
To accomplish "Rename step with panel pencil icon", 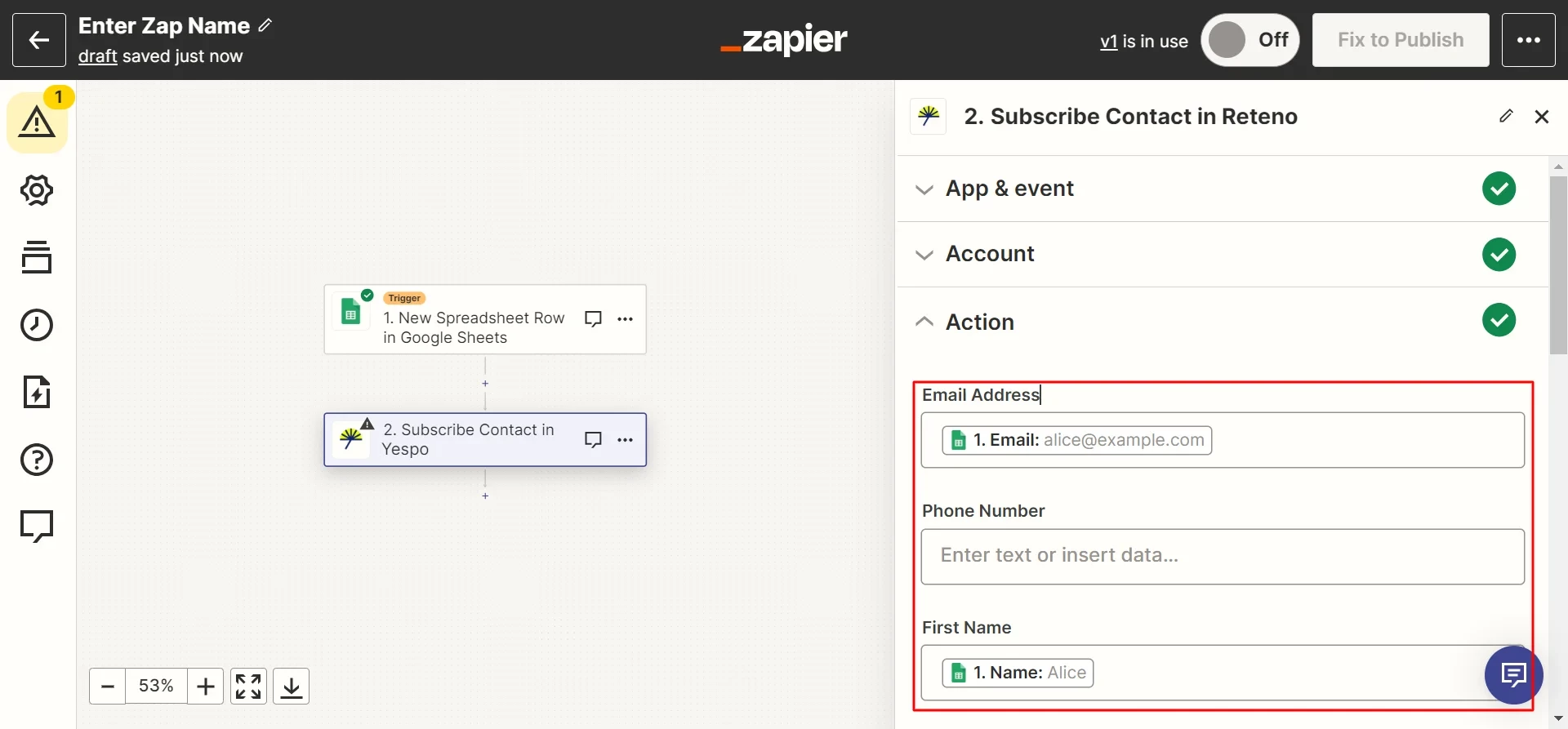I will 1506,117.
